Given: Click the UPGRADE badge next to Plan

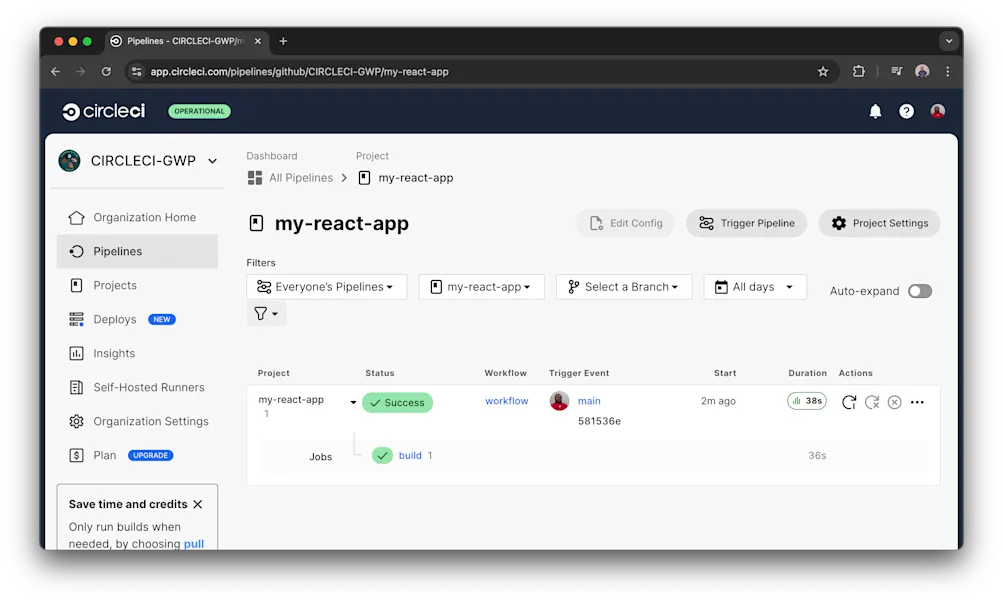Looking at the screenshot, I should (150, 455).
